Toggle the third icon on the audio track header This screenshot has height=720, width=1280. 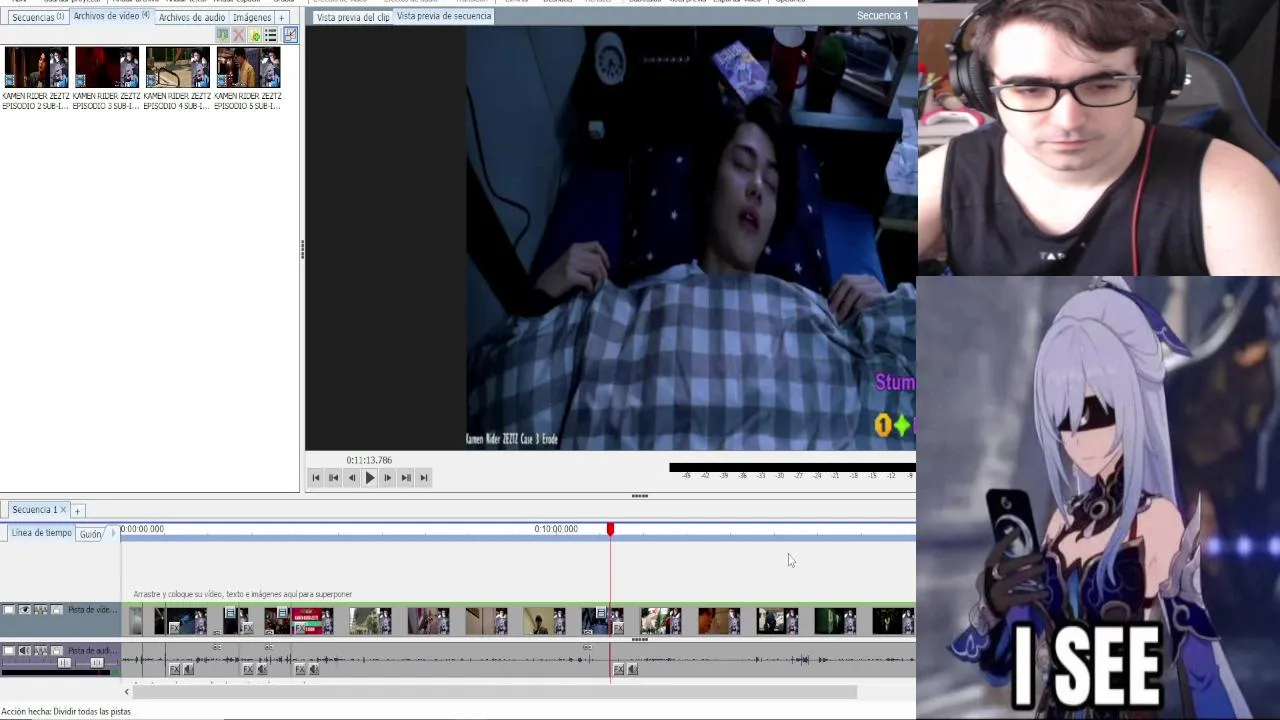point(41,650)
